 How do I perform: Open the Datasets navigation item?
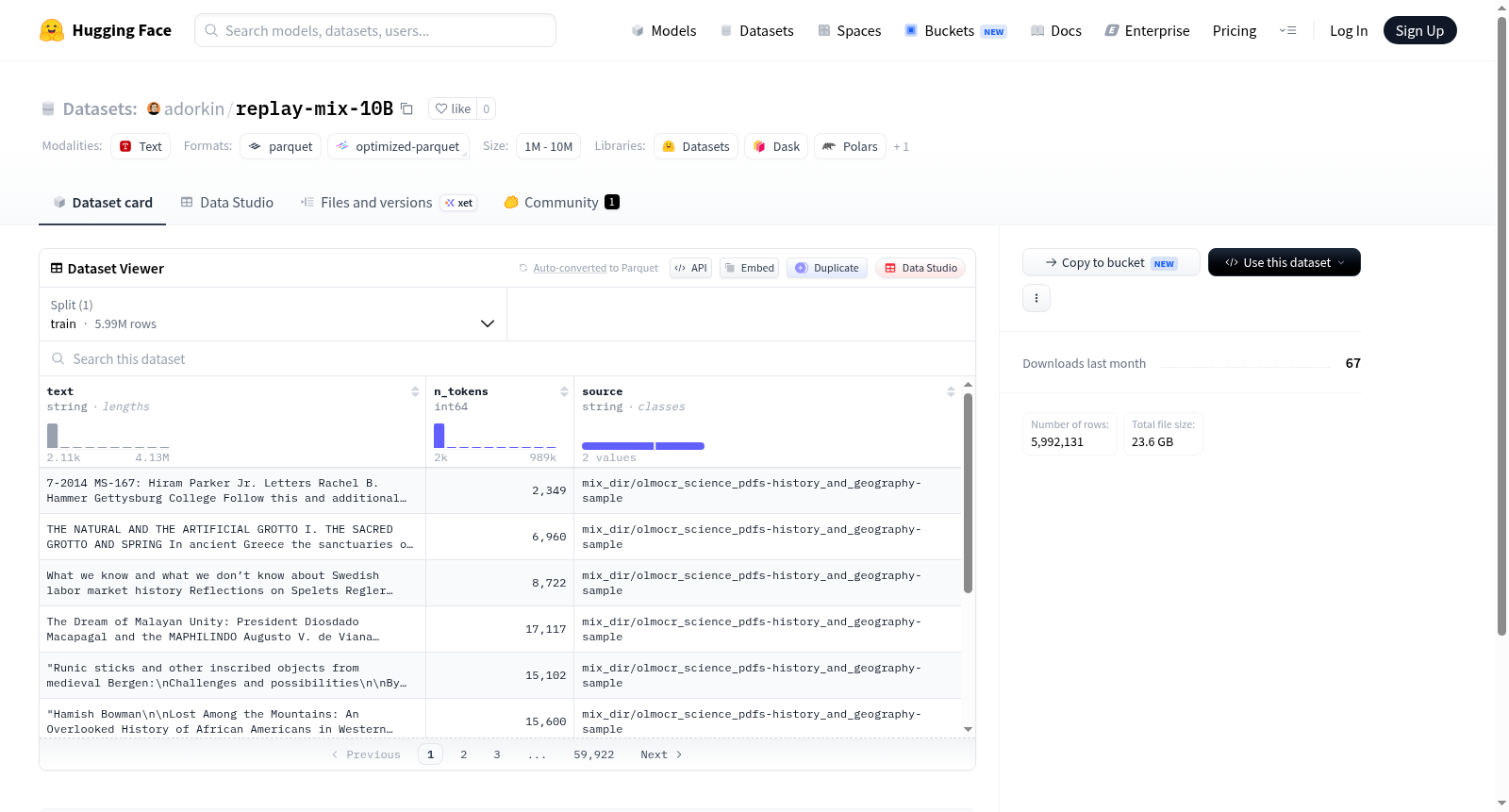tap(756, 30)
